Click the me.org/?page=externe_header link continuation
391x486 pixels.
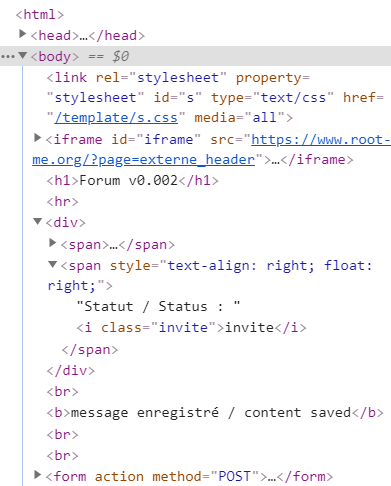[144, 160]
